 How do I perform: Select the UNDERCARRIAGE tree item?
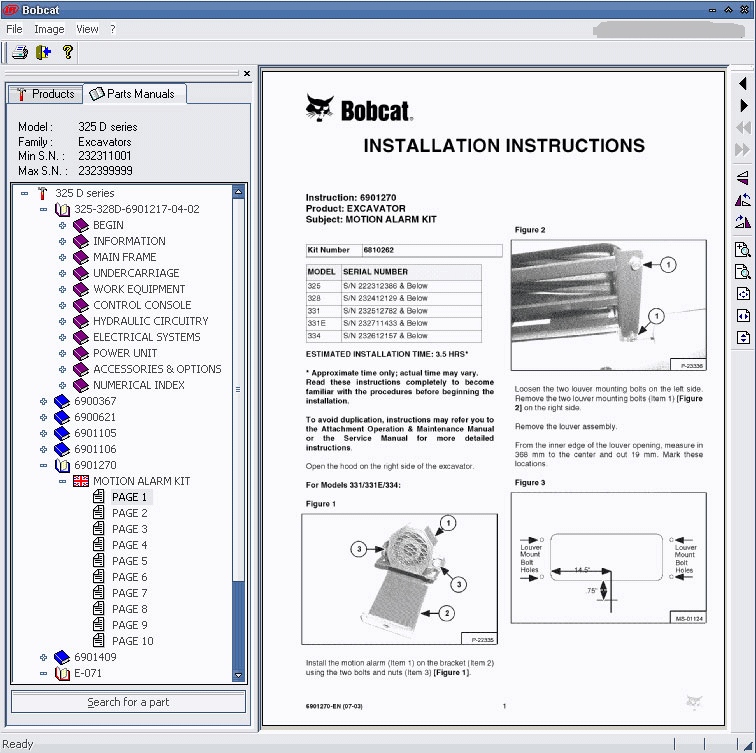click(x=136, y=273)
